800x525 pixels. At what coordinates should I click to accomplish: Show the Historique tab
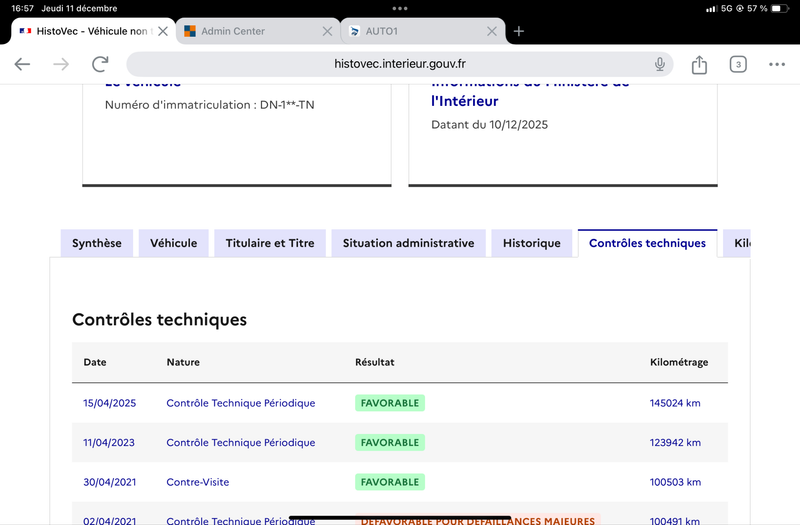coord(532,243)
